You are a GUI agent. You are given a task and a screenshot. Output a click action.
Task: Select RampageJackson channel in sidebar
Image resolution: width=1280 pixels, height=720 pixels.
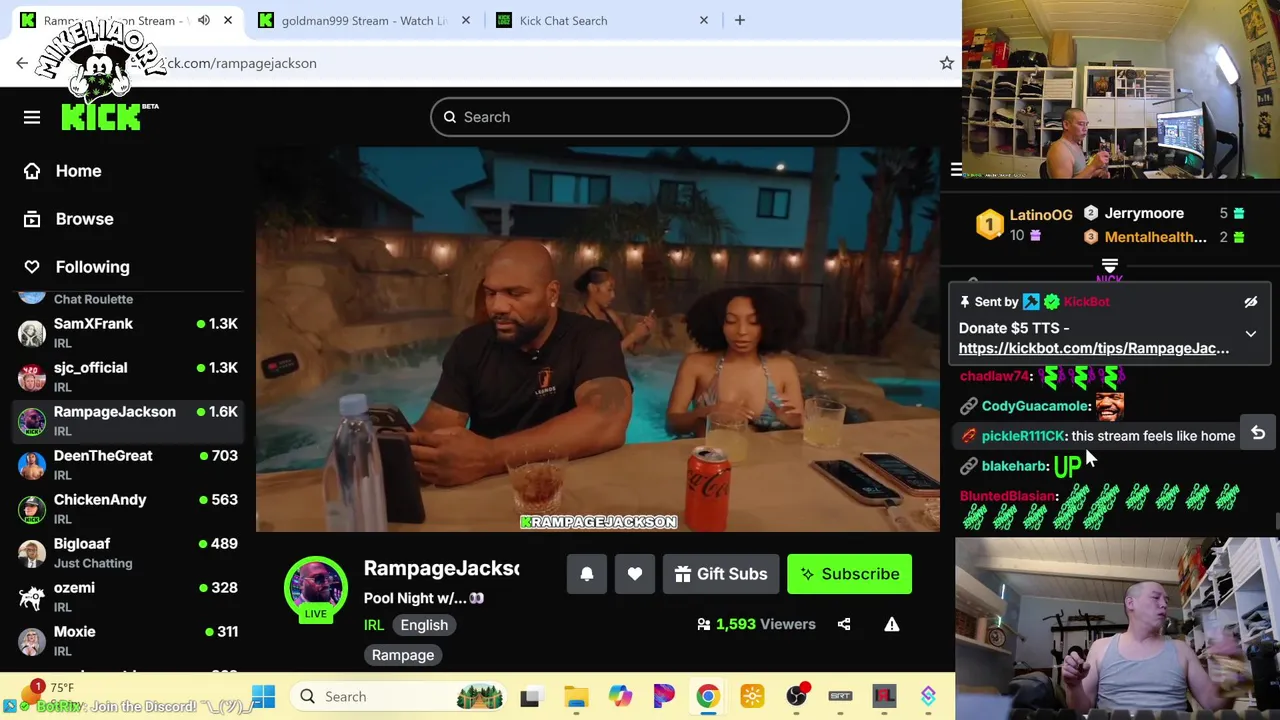pos(128,421)
